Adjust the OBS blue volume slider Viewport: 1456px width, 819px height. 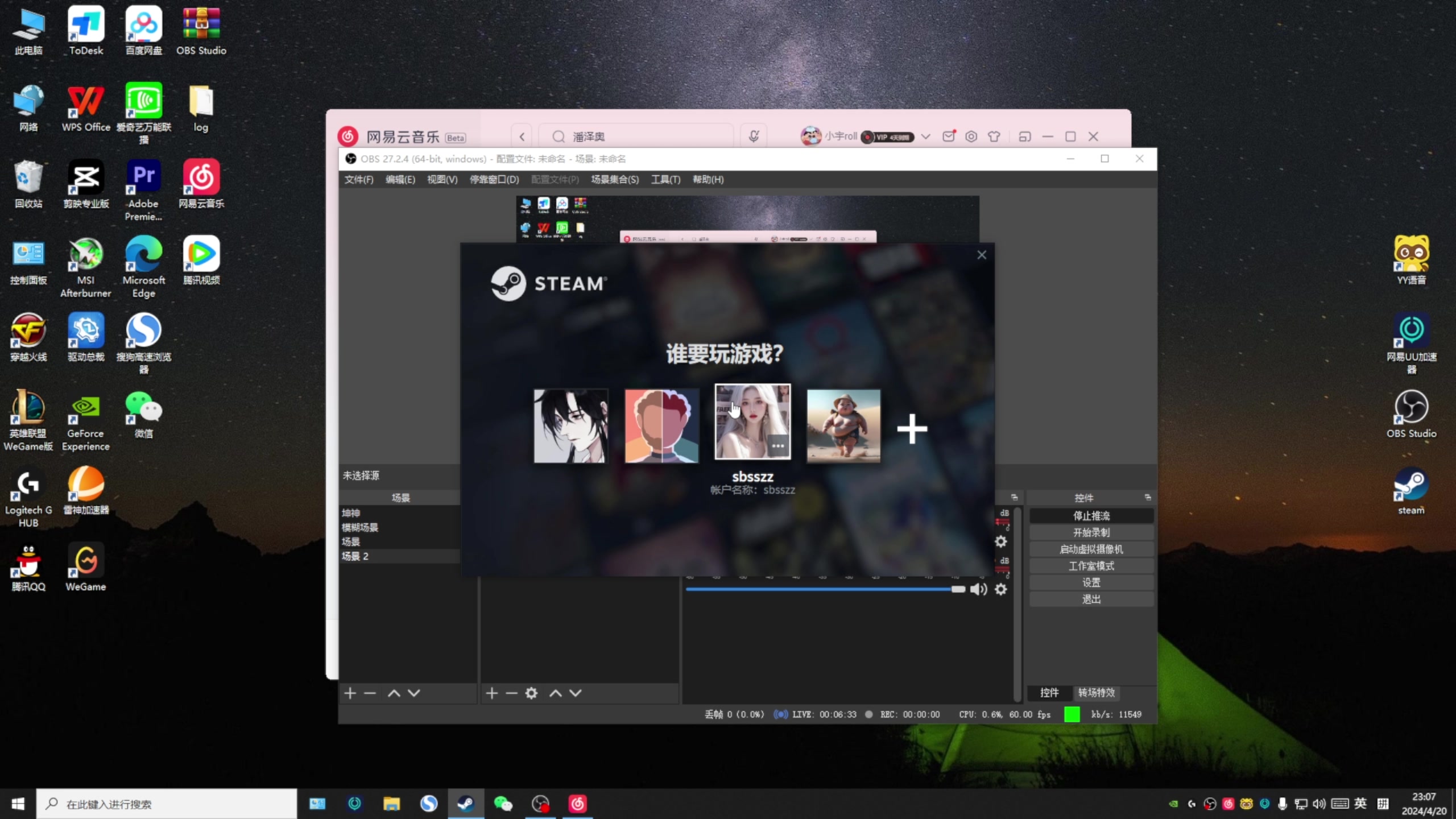pyautogui.click(x=825, y=589)
